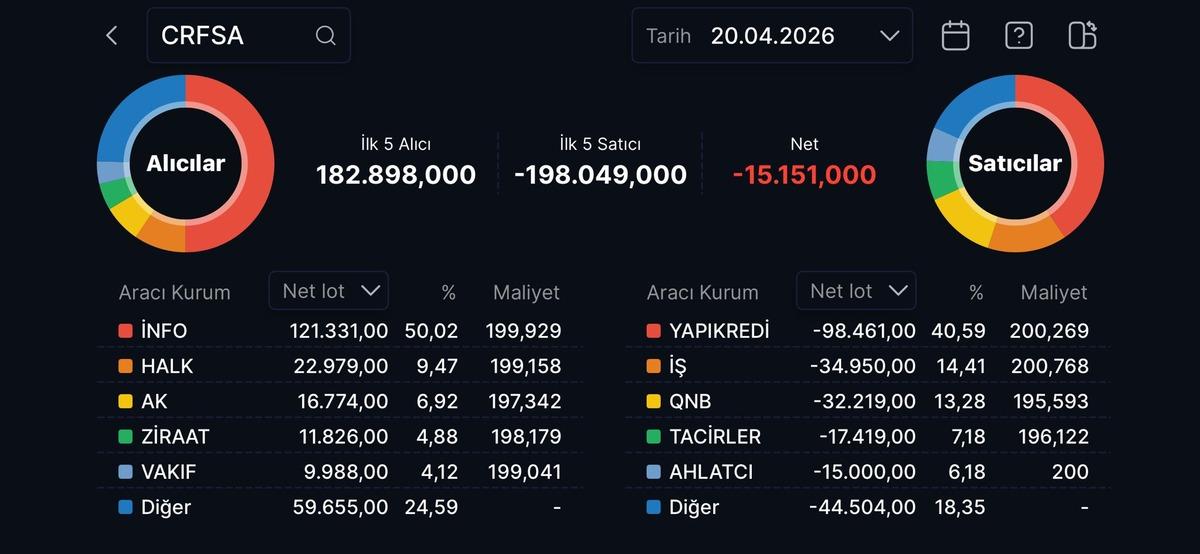Click the red YAPIKREDİ legend square
This screenshot has width=1200, height=554.
(654, 331)
